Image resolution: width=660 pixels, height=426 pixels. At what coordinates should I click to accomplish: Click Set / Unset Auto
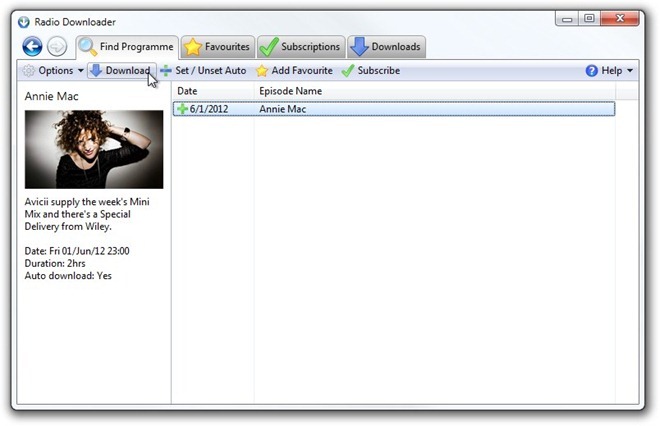coord(203,71)
